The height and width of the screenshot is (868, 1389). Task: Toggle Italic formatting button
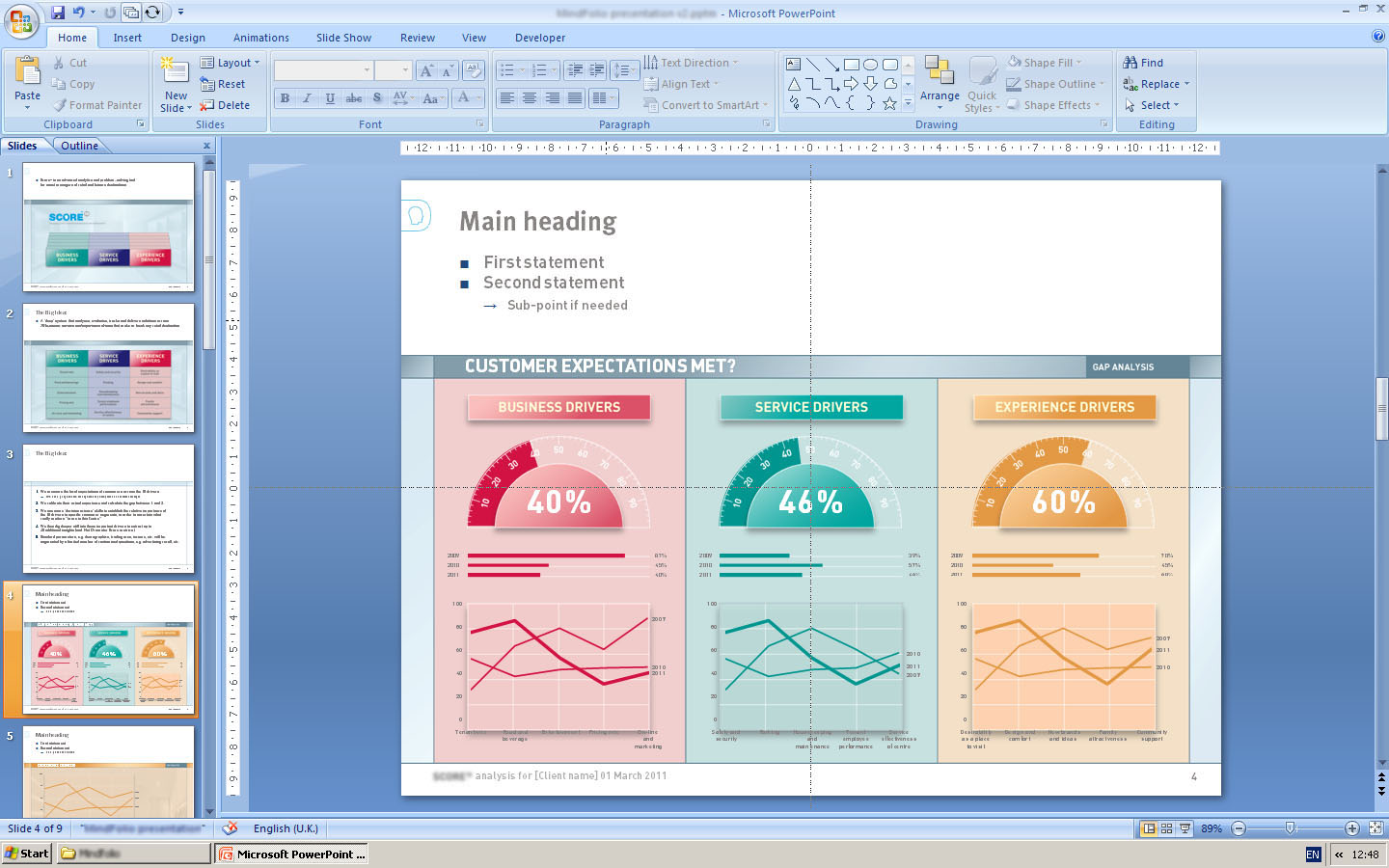[307, 98]
